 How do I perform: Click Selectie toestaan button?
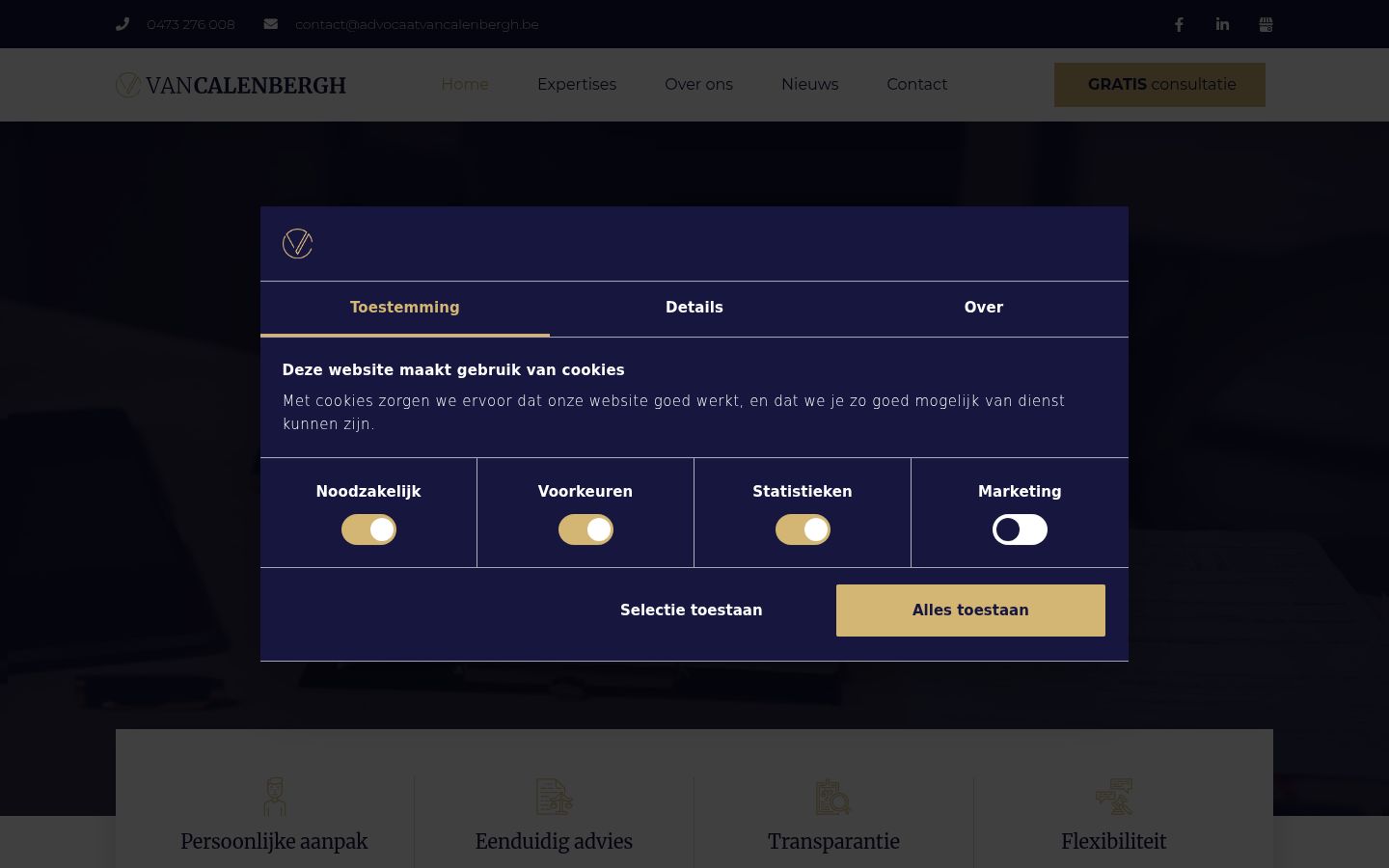tap(692, 610)
